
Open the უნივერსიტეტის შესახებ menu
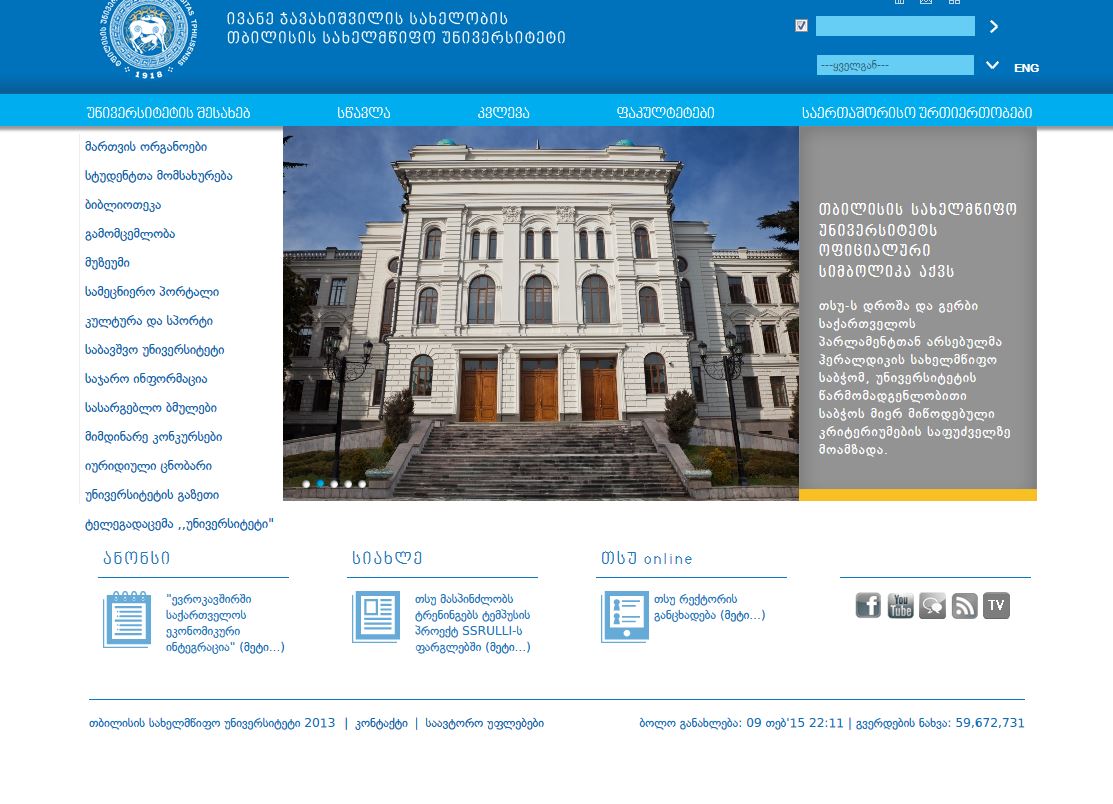pyautogui.click(x=168, y=113)
